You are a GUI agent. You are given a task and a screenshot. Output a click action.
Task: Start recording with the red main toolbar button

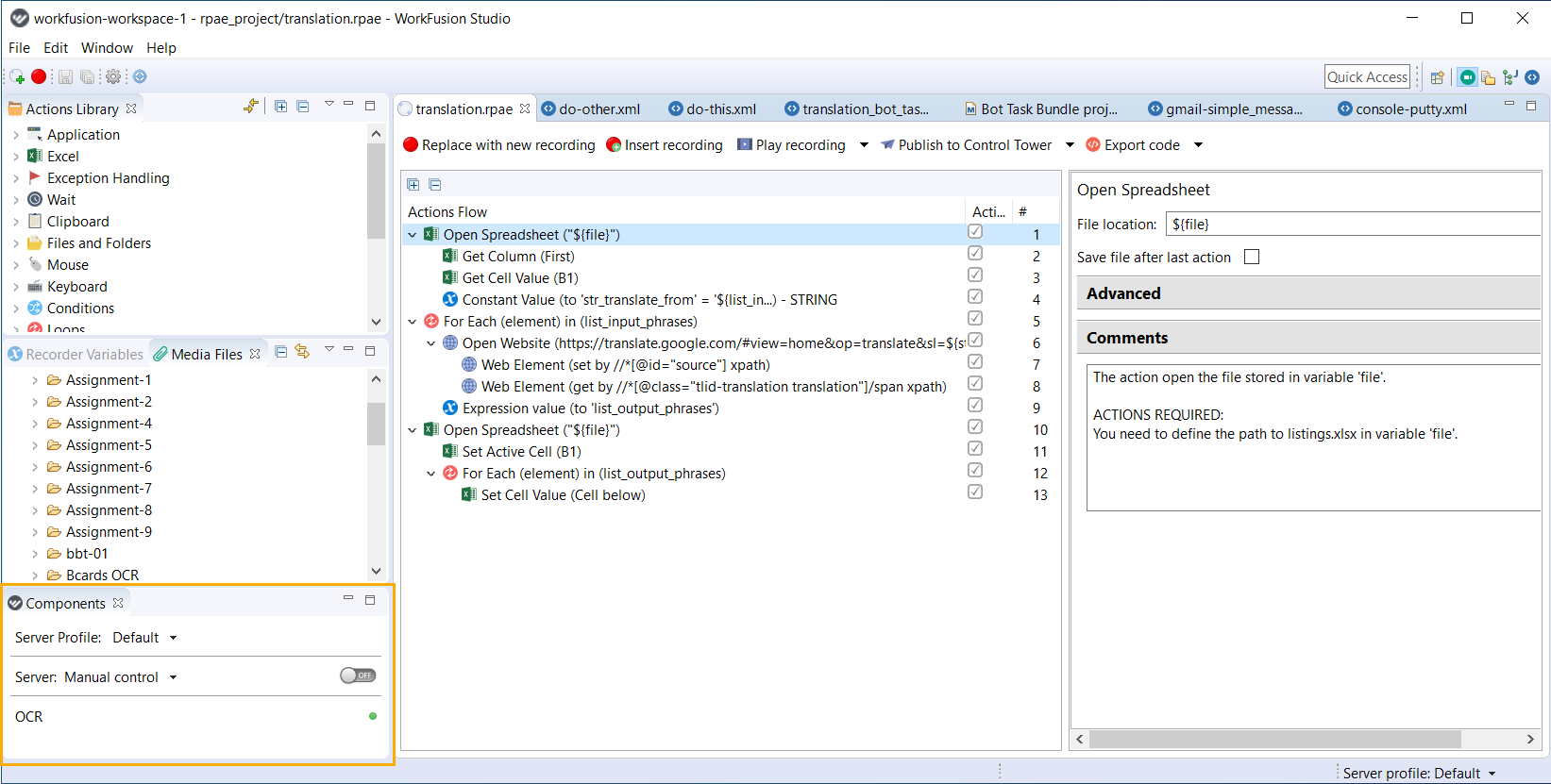point(39,76)
